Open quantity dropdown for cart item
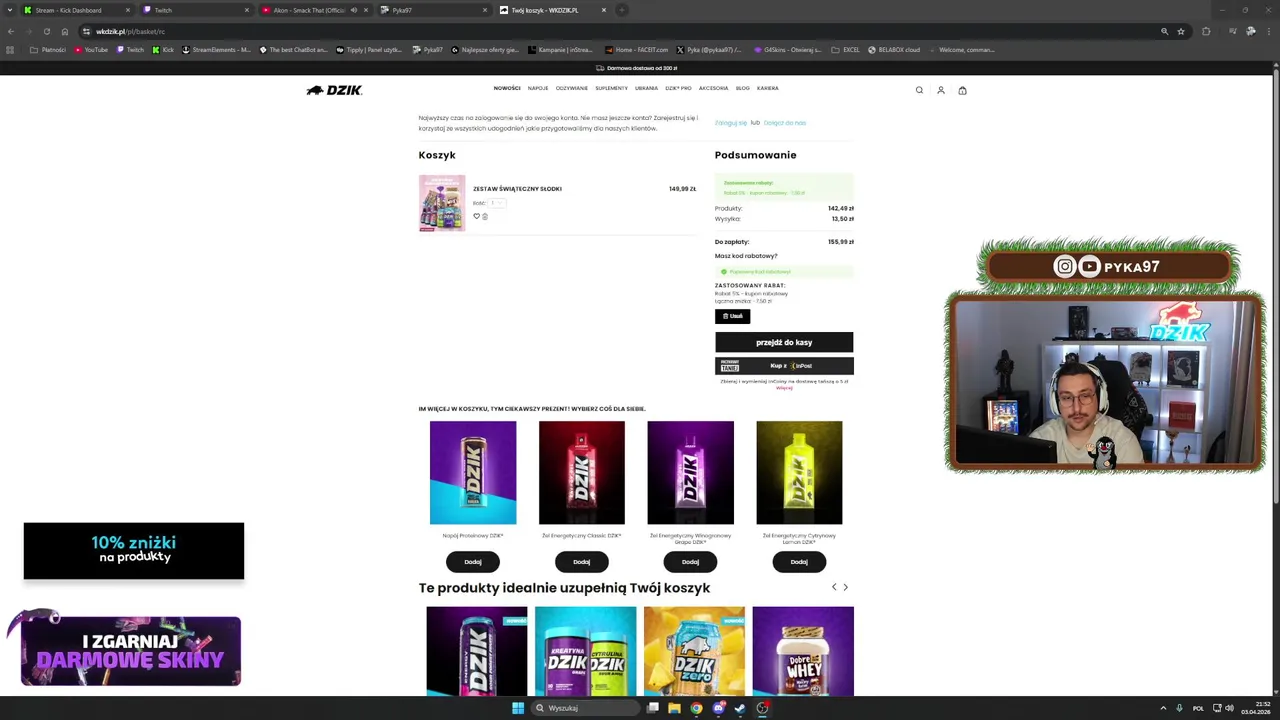This screenshot has height=720, width=1280. pyautogui.click(x=497, y=203)
